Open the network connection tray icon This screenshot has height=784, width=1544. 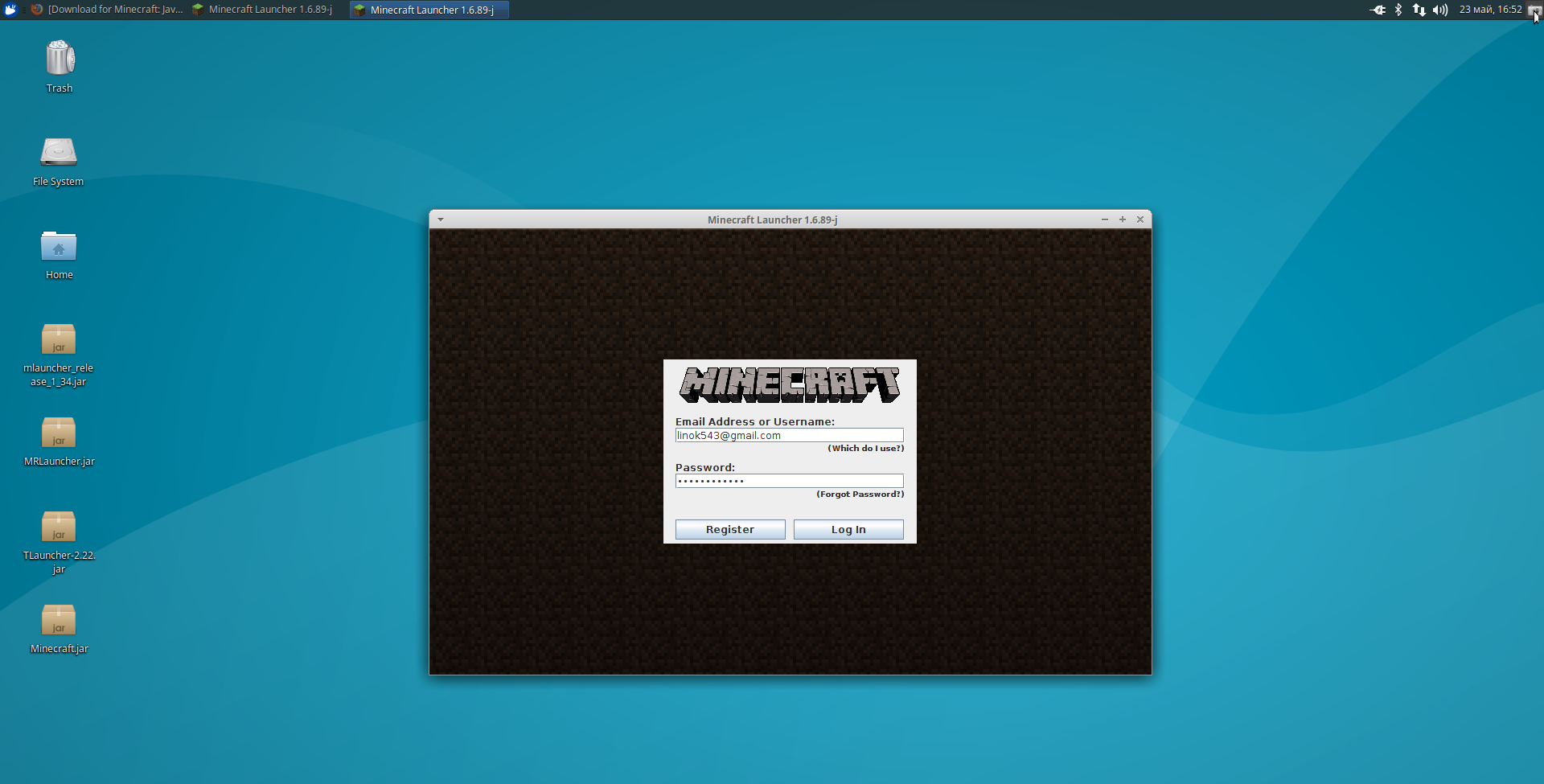pyautogui.click(x=1419, y=10)
